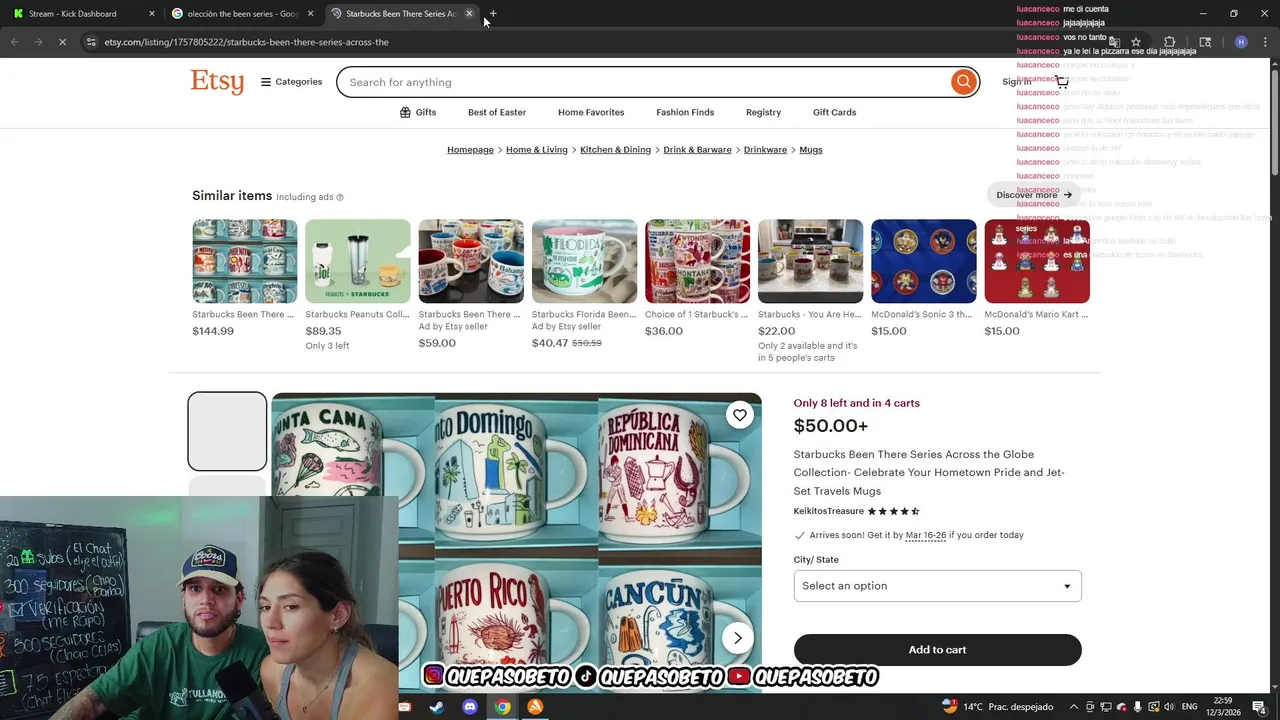This screenshot has height=720, width=1280.
Task: Click the seller star rating
Action: (x=893, y=511)
